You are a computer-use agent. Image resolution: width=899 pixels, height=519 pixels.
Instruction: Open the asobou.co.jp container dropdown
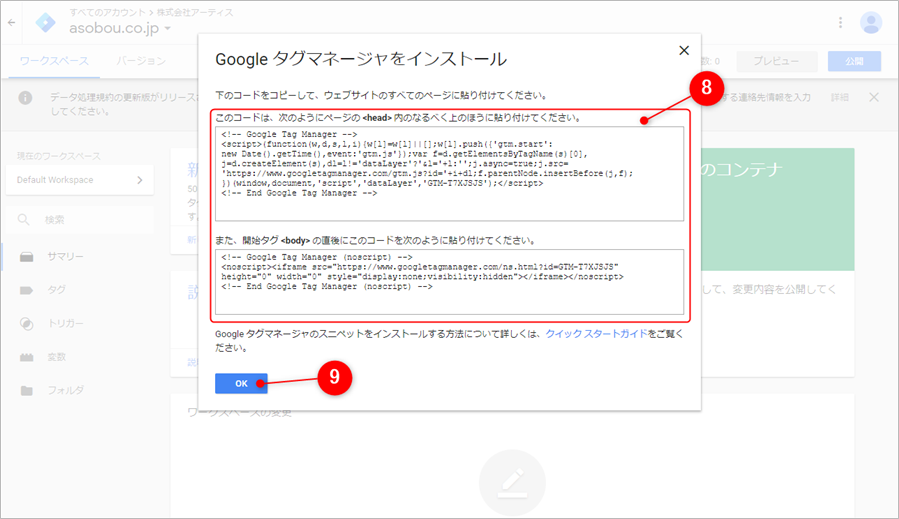click(120, 28)
